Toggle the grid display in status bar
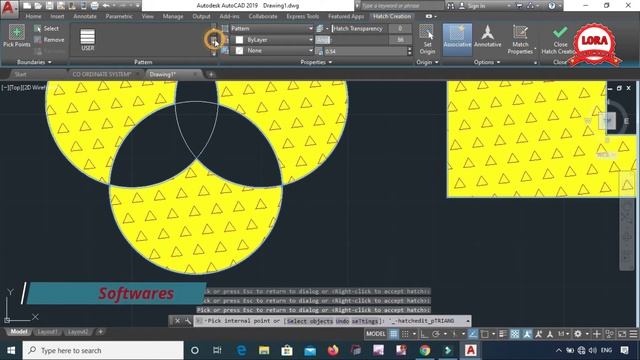This screenshot has height=360, width=640. coord(393,334)
